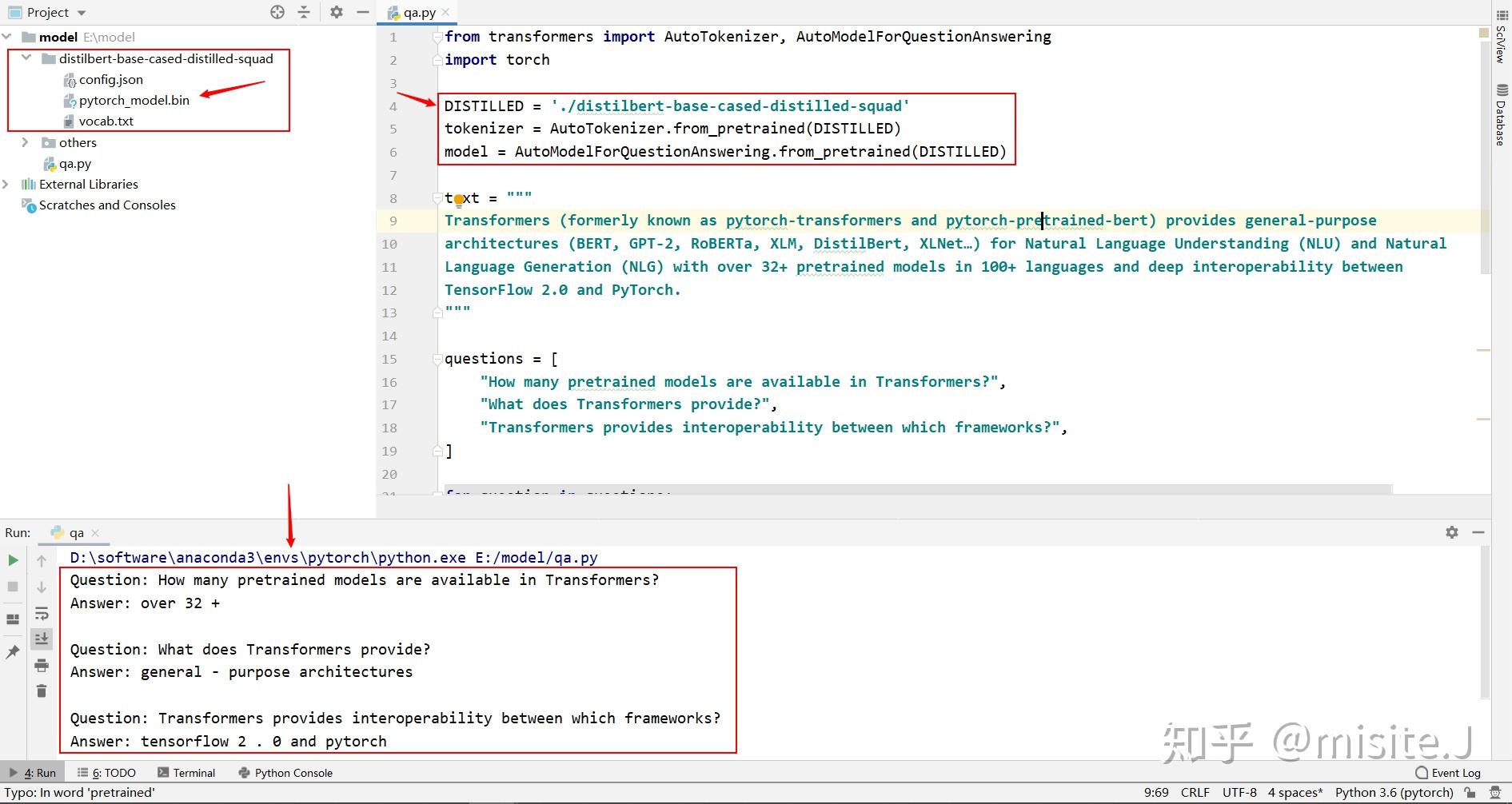
Task: Fold the import block at line 1
Action: (437, 37)
